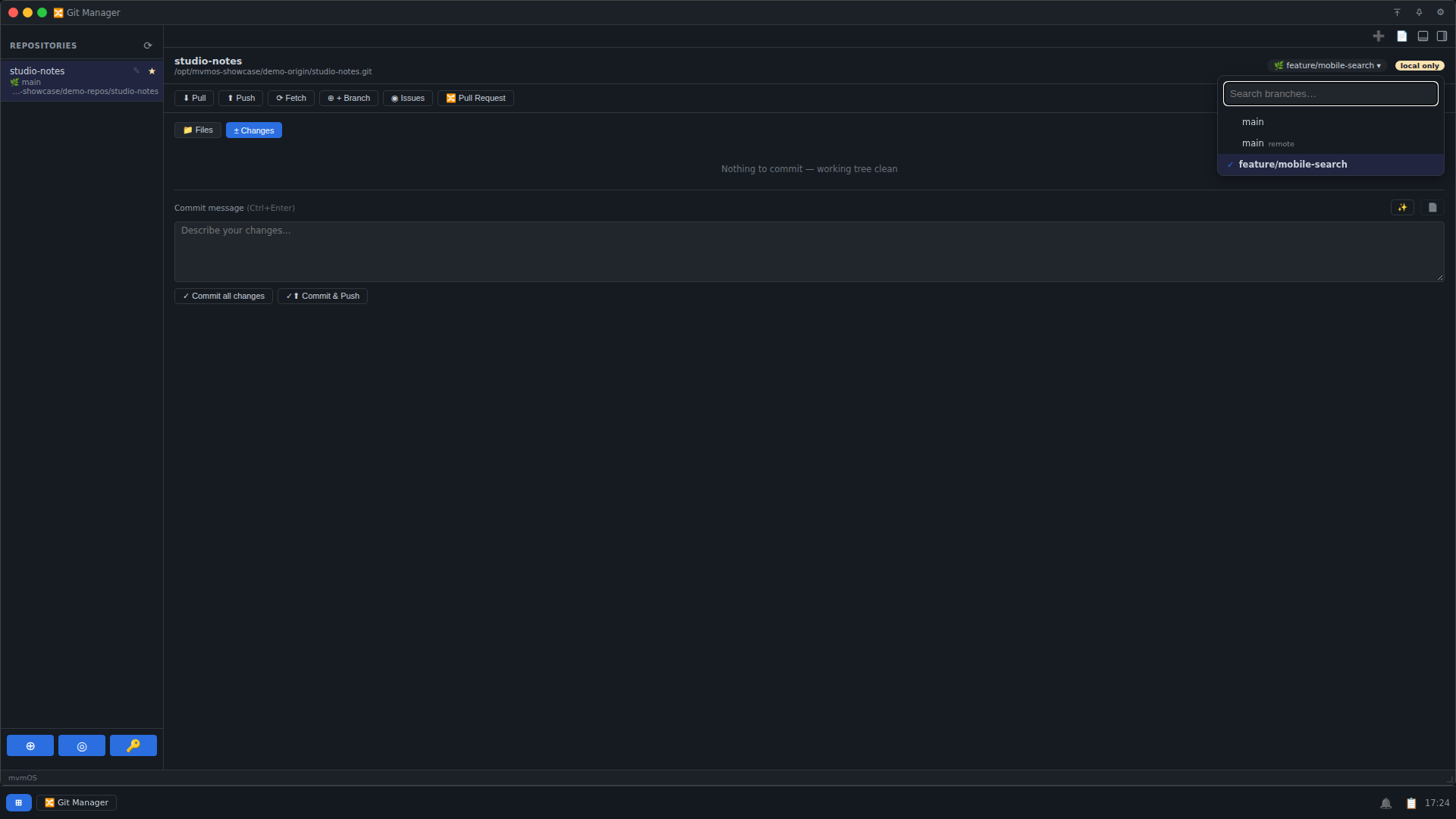Screen dimensions: 1456x819
Task: Click the studio-notes heading title
Action: point(209,61)
